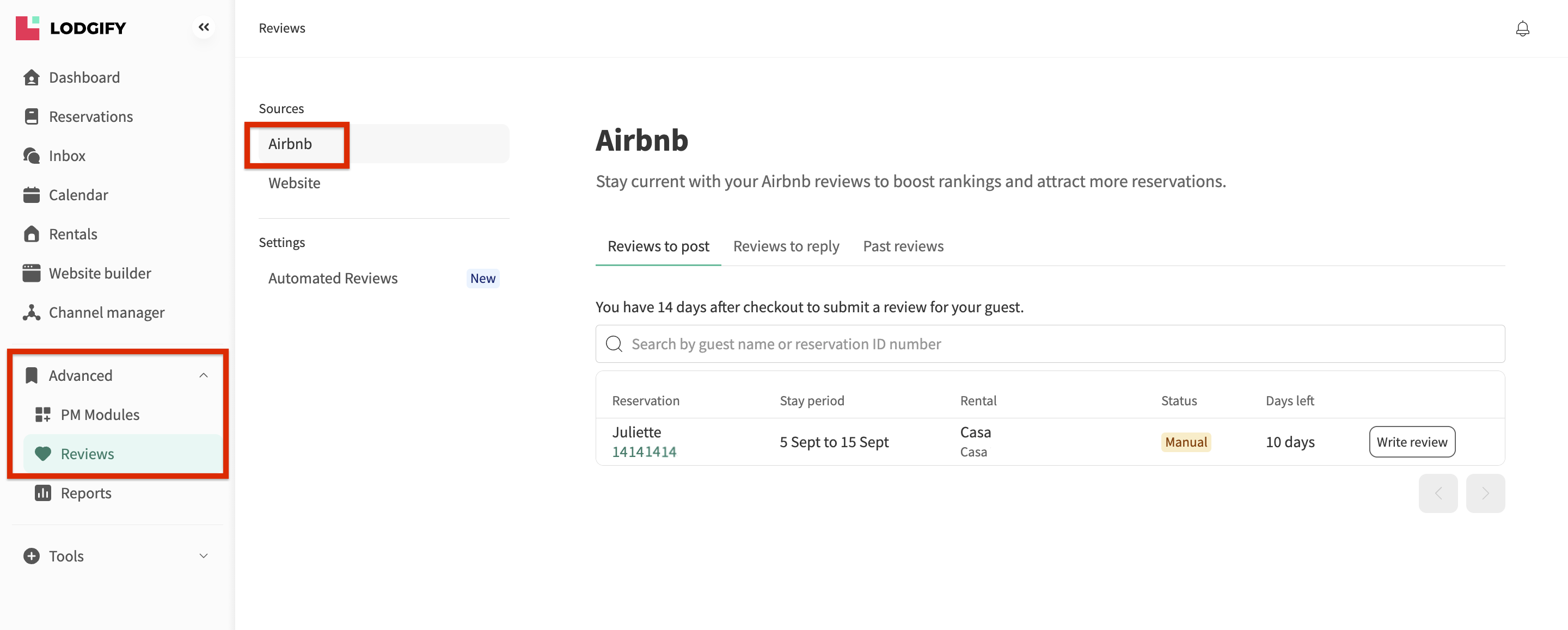Expand the Tools menu section
The width and height of the screenshot is (1568, 630).
click(203, 557)
